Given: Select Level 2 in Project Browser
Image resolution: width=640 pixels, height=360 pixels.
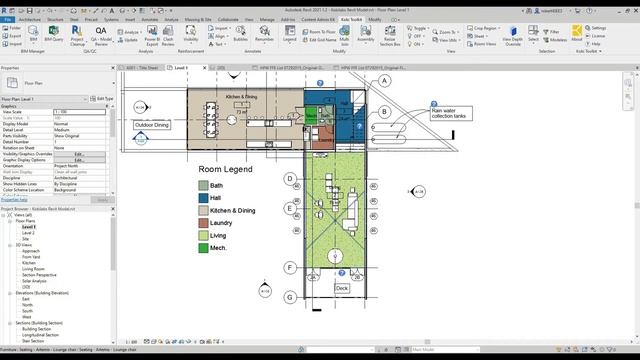Looking at the screenshot, I should [28, 233].
